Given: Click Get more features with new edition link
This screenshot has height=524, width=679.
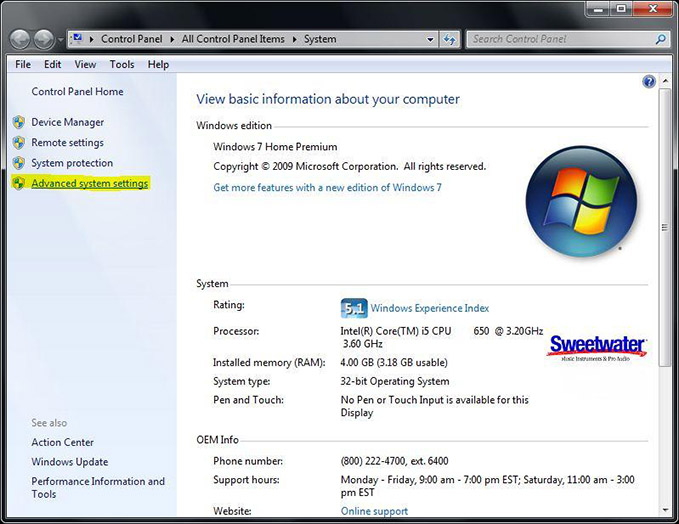Looking at the screenshot, I should pyautogui.click(x=327, y=188).
